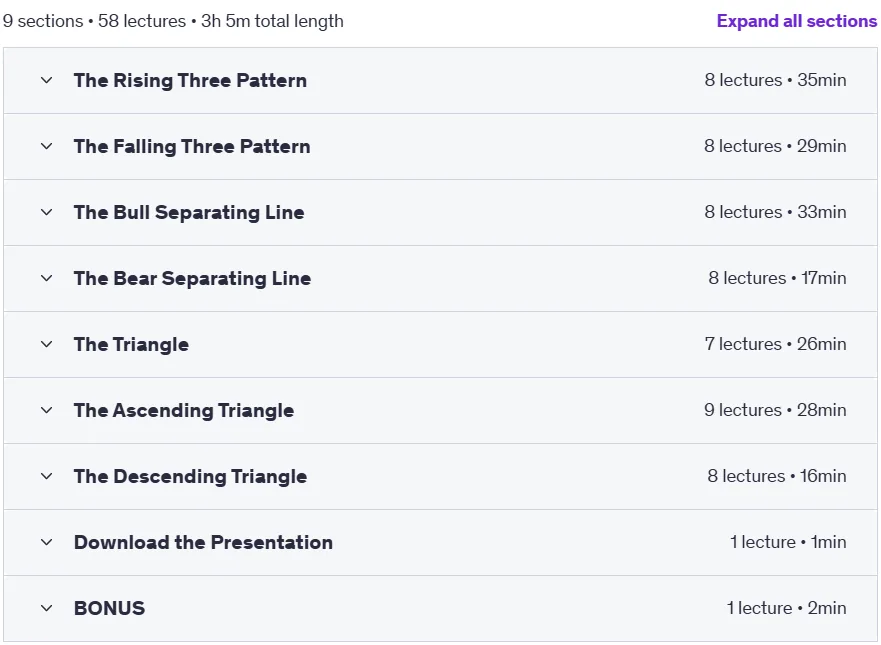Screen dimensions: 881x645
Task: Open The Rising Three Pattern title
Action: [x=190, y=80]
